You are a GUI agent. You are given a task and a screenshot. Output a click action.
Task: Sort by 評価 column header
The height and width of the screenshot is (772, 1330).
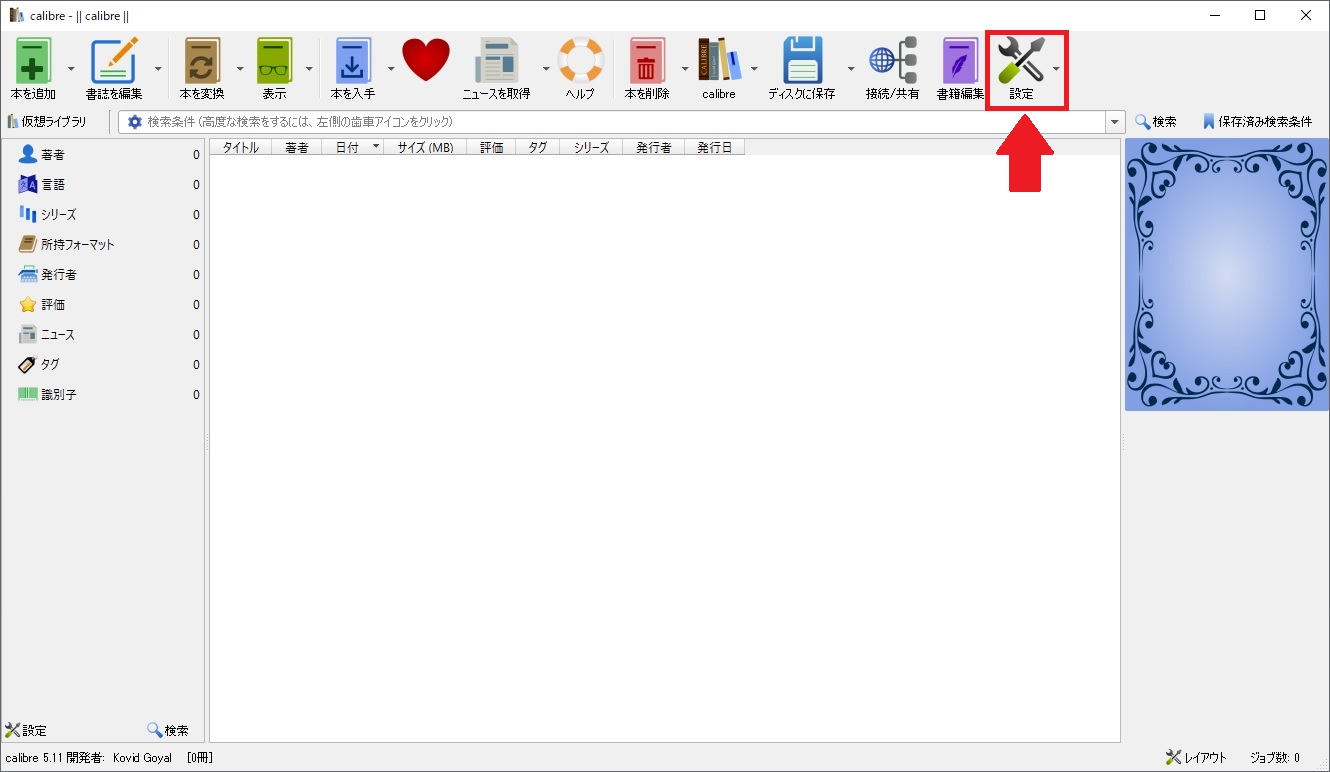click(x=491, y=147)
